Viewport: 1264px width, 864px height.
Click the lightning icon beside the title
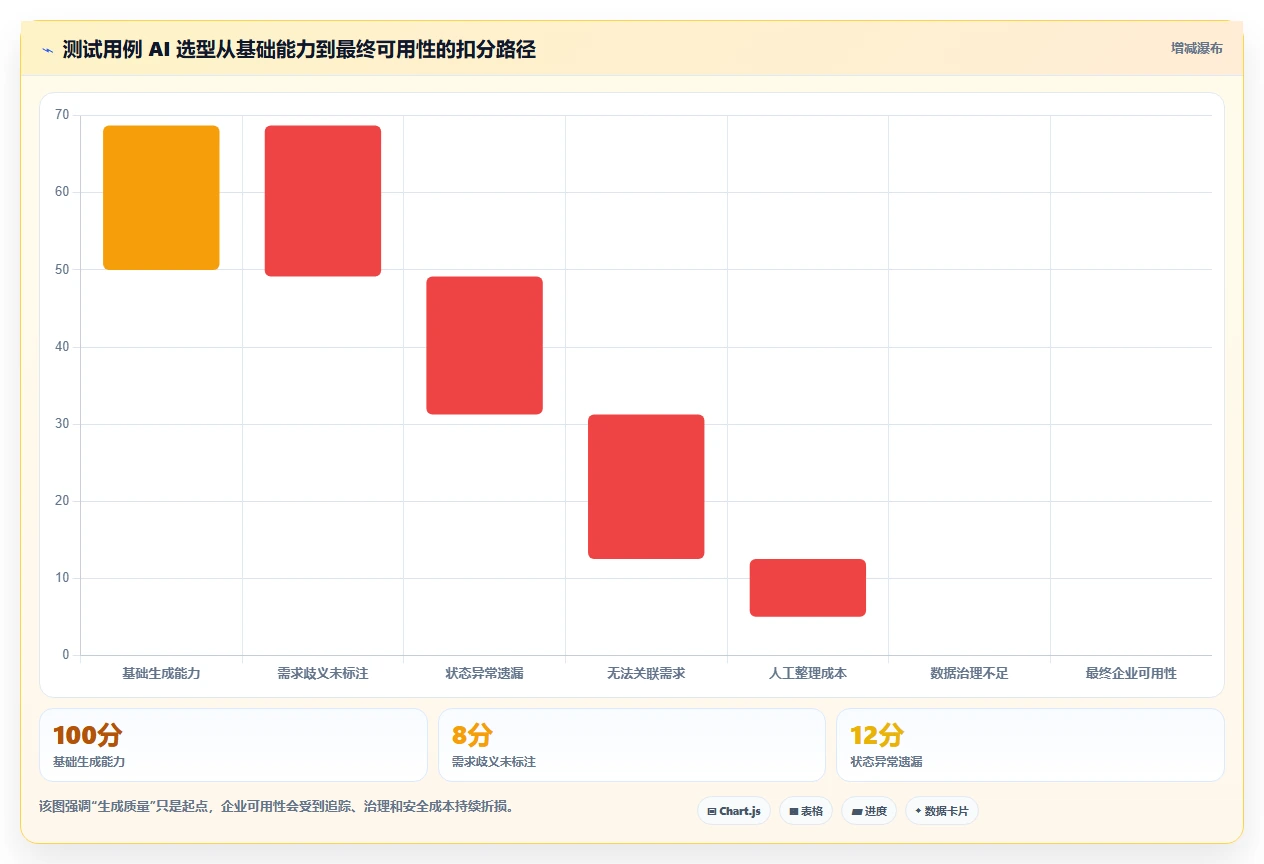(48, 50)
